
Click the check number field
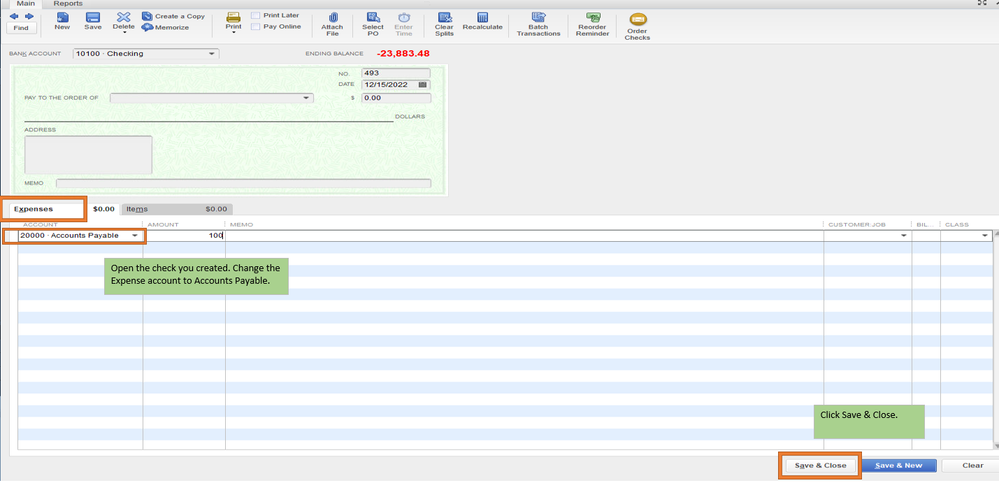pos(396,73)
